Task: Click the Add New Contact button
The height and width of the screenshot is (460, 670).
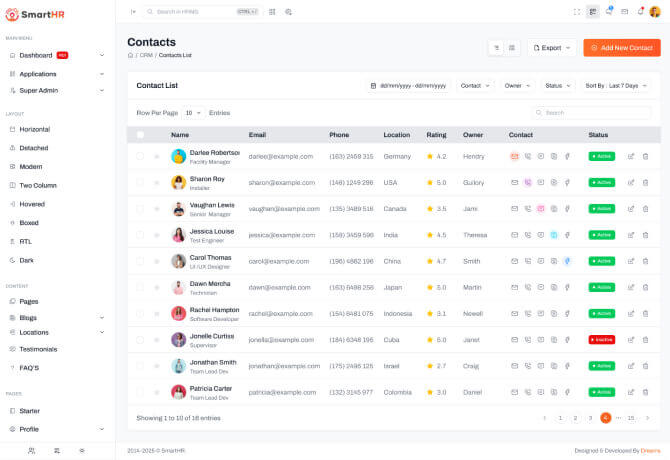Action: click(x=621, y=47)
